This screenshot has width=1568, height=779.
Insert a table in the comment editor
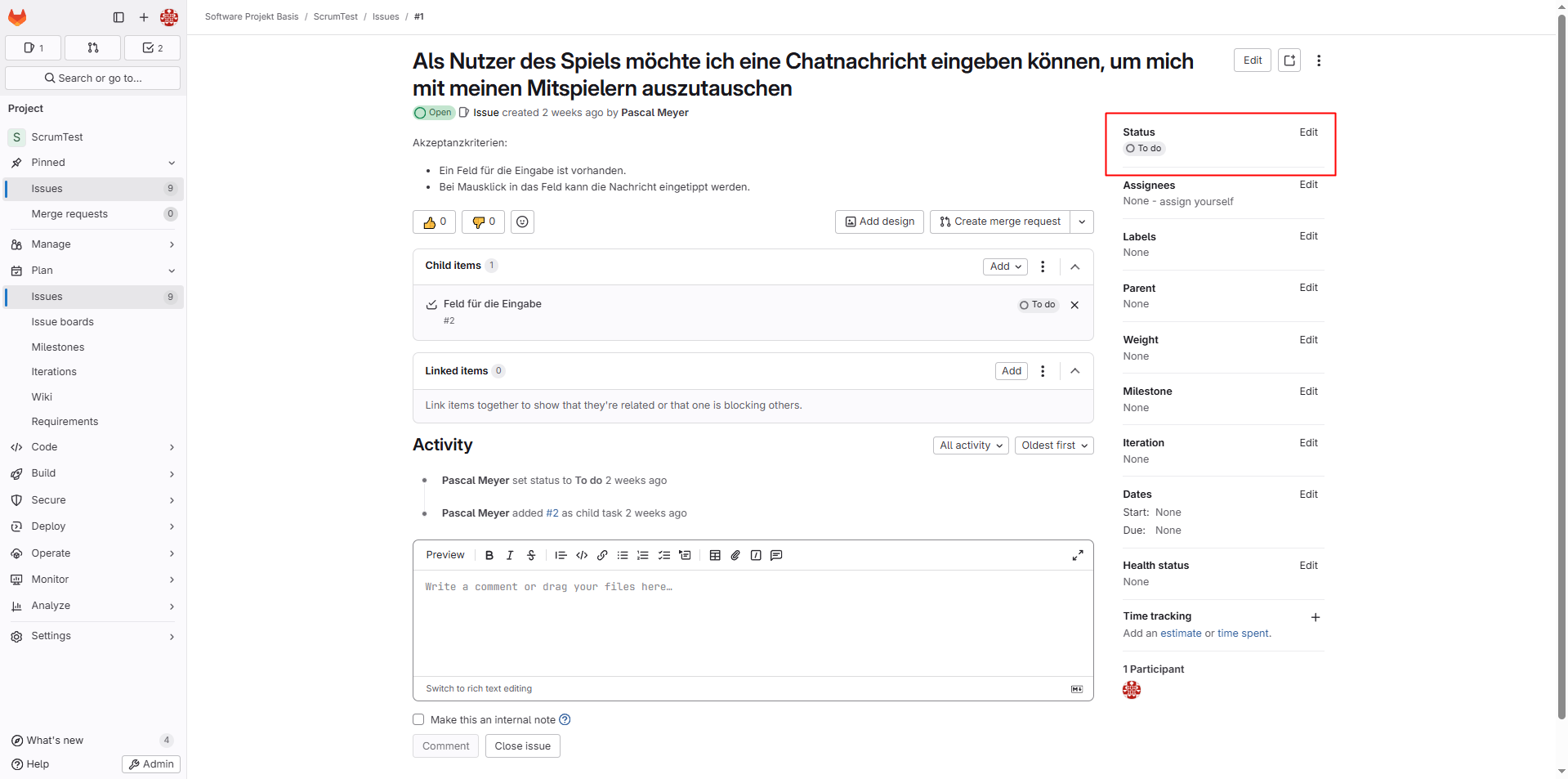tap(715, 556)
